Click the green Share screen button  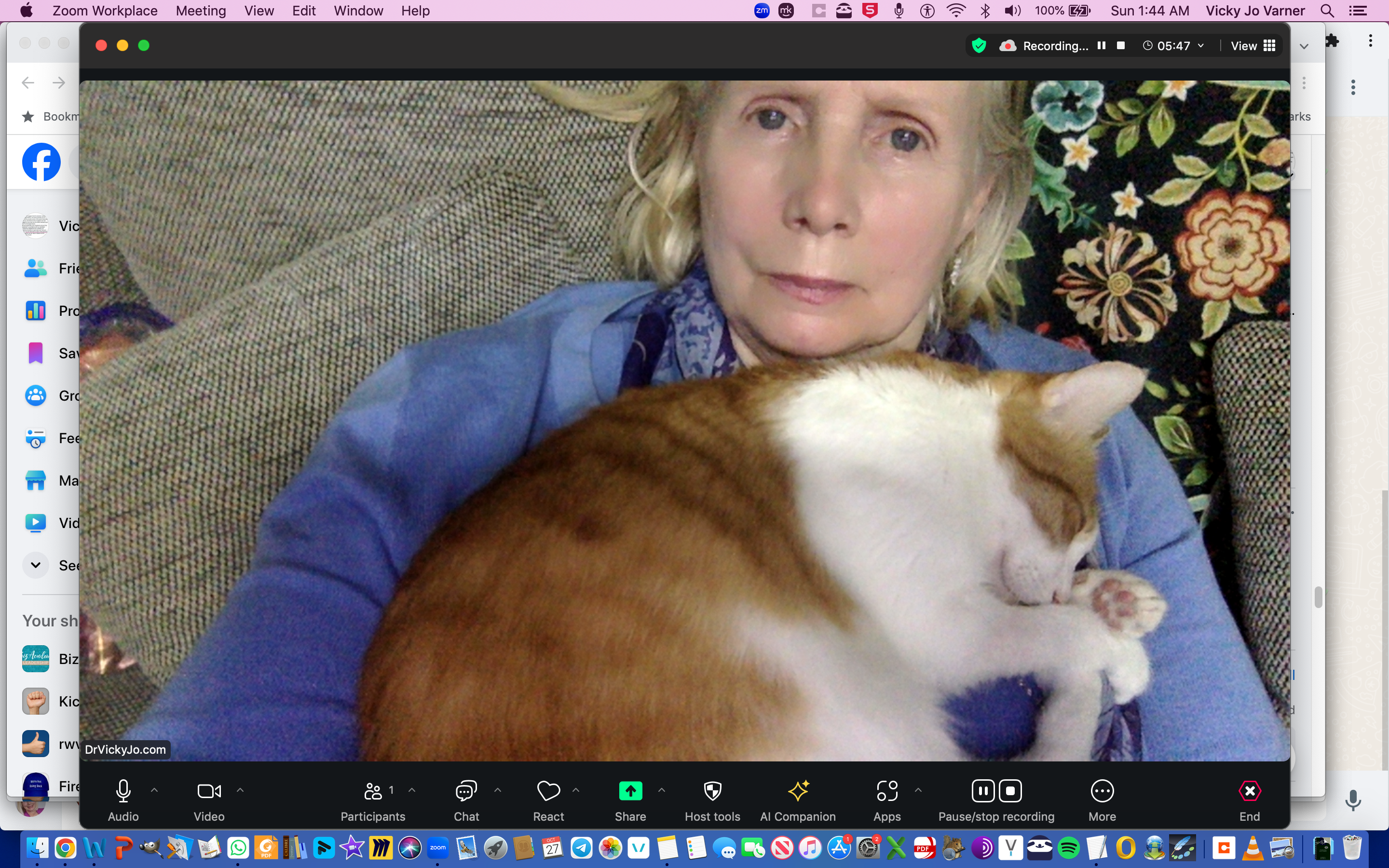(x=630, y=792)
